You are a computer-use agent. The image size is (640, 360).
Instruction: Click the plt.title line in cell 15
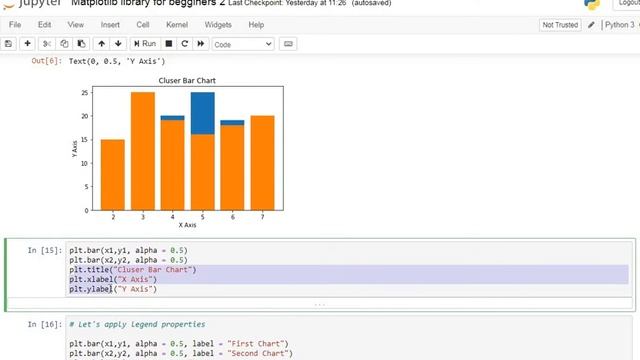[133, 270]
